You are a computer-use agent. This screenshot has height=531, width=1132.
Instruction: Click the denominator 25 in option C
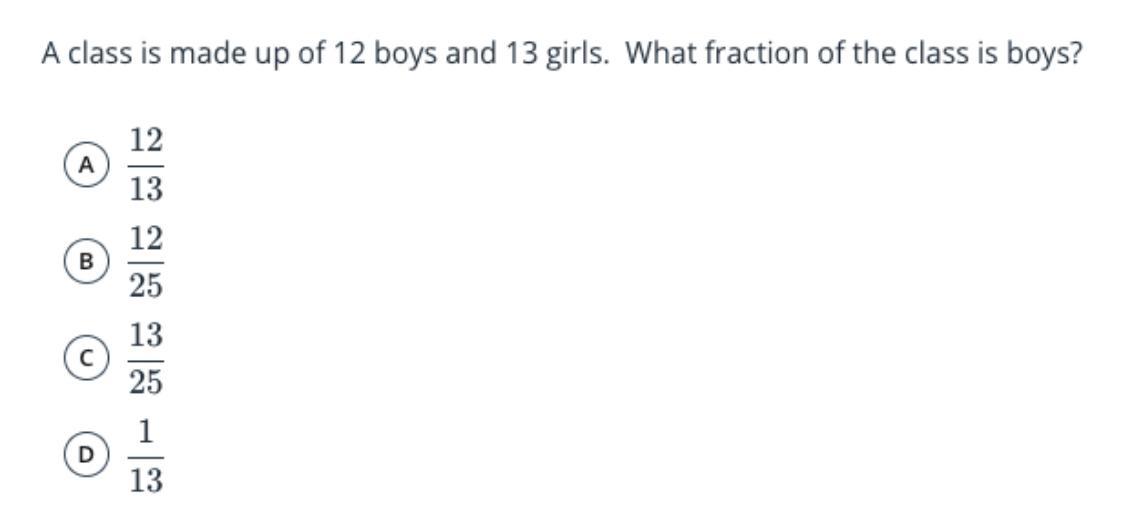point(147,383)
